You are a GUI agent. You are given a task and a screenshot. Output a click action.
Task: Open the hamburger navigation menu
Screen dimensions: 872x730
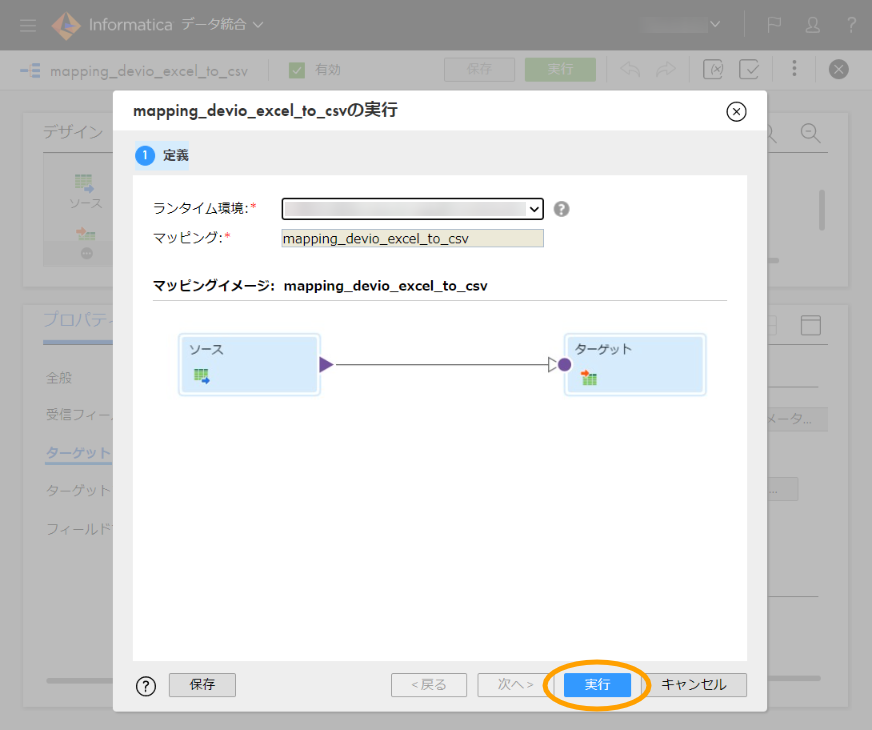[28, 24]
